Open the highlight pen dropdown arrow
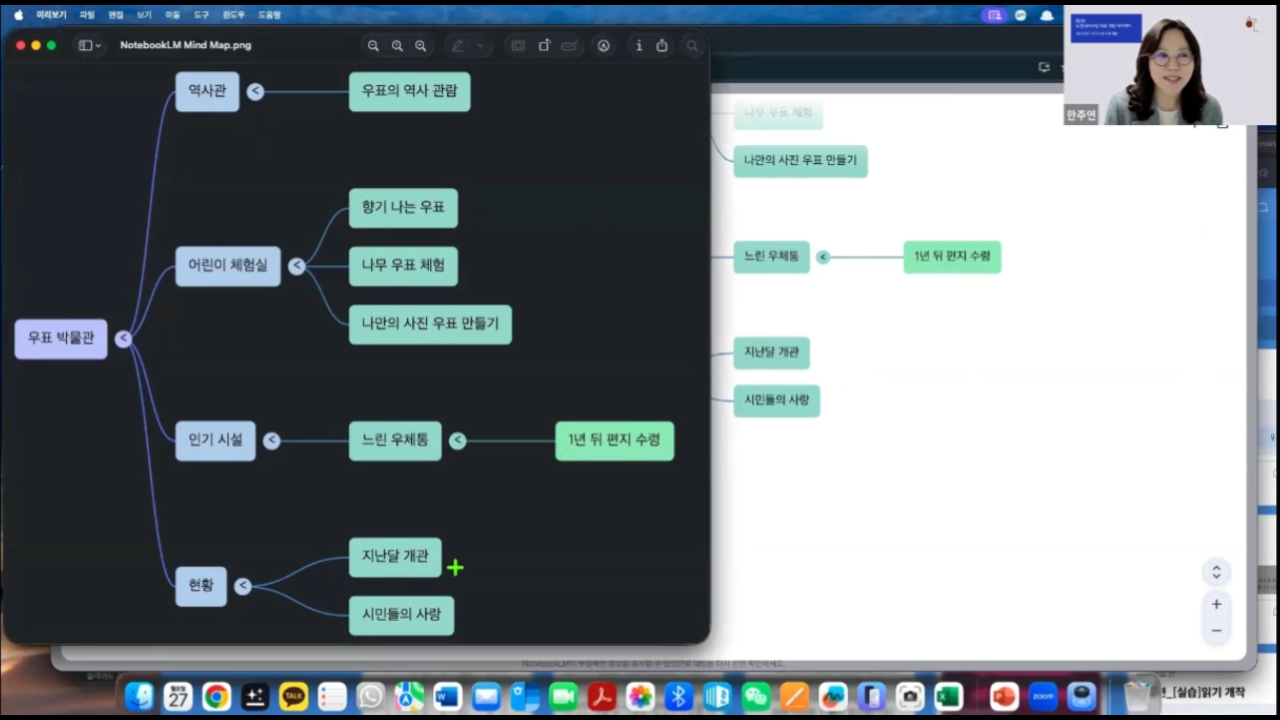Image resolution: width=1280 pixels, height=720 pixels. click(x=481, y=46)
